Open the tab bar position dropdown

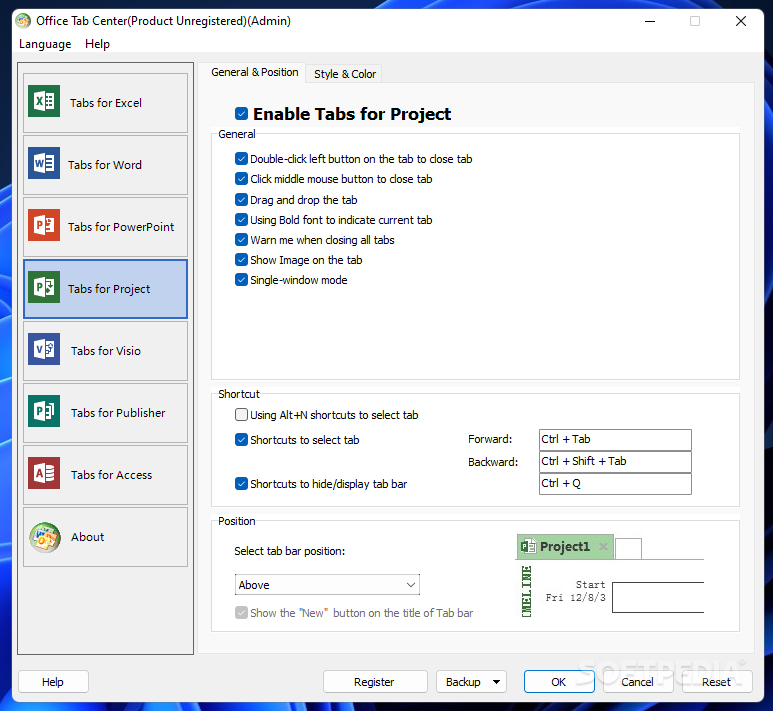(327, 585)
